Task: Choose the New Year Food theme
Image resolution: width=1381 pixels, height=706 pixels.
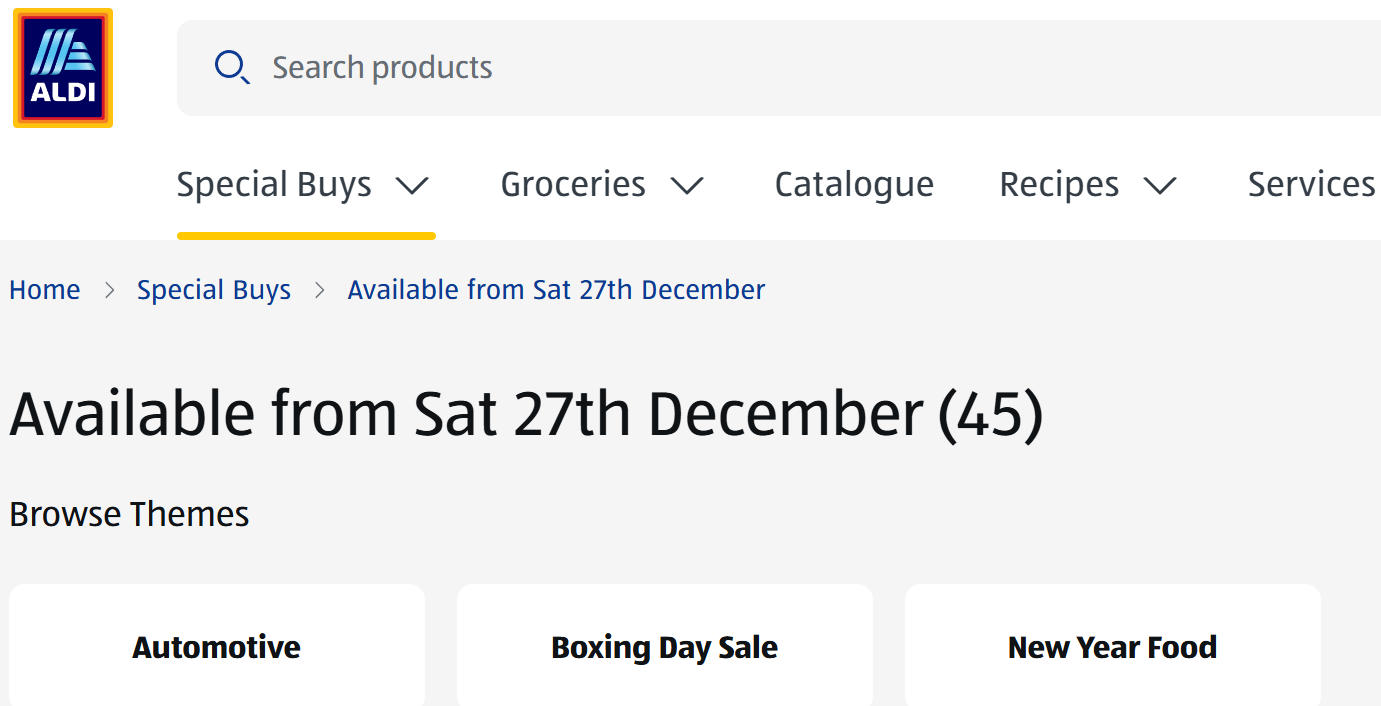Action: [x=1113, y=647]
